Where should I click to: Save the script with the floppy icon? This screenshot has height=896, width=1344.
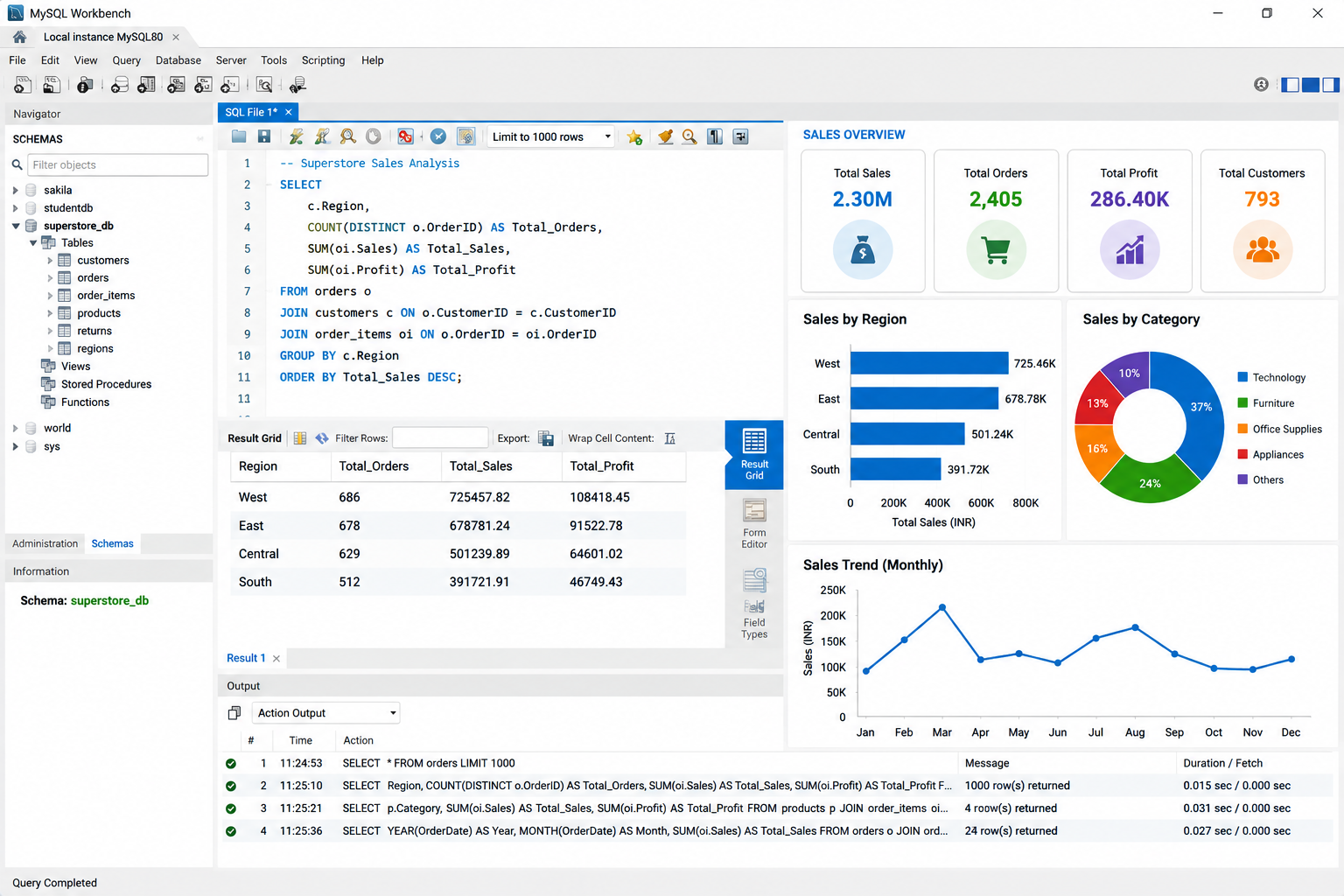click(x=264, y=136)
